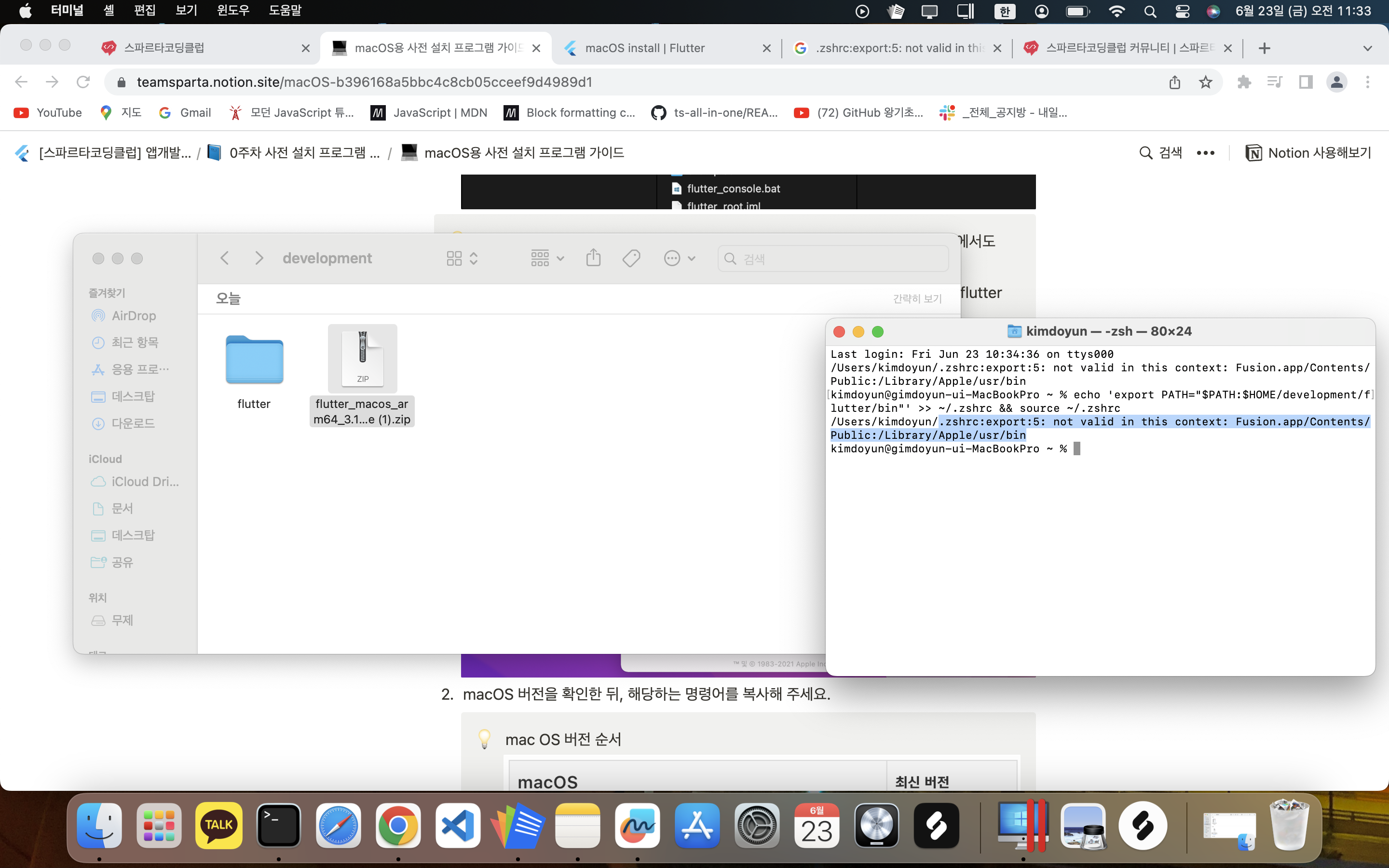Screen dimensions: 1389x868
Task: Open Google Chrome in the Dock
Action: (398, 826)
